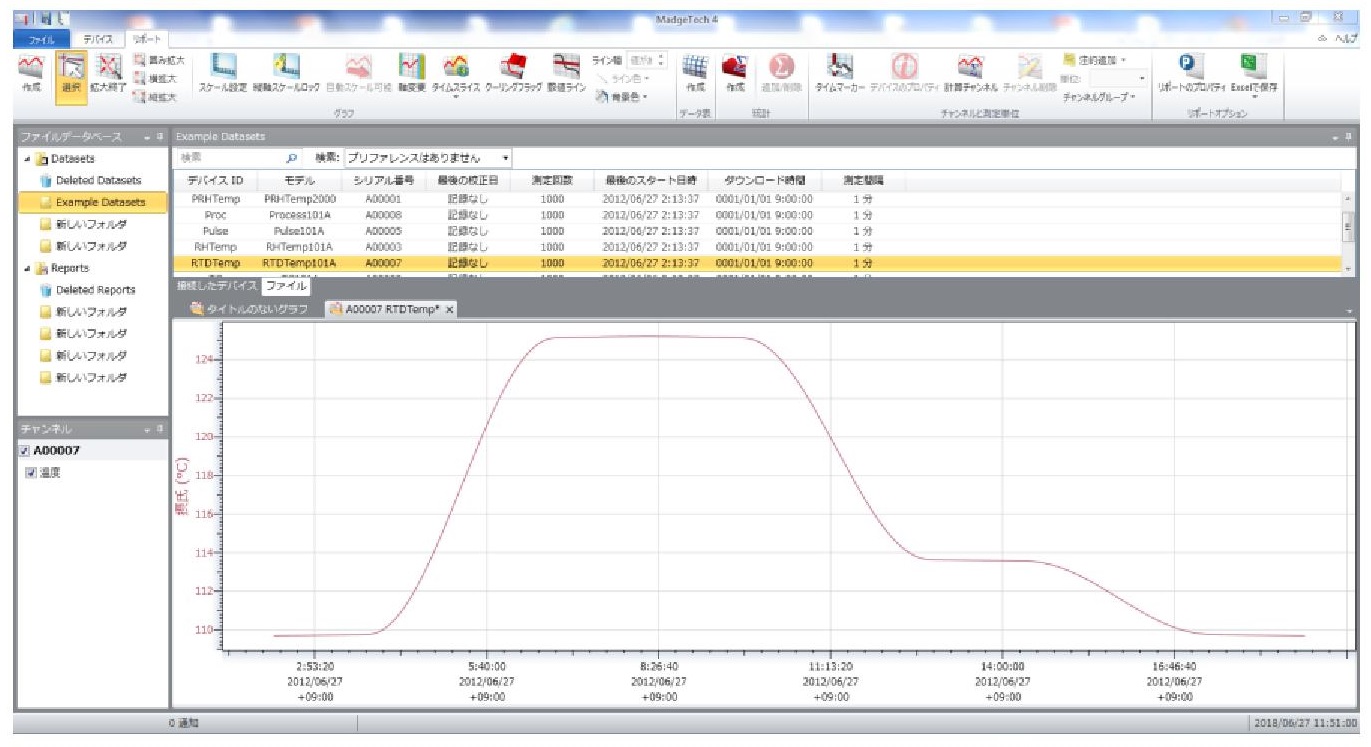Activate the 選択 (select) tool in the ribbon
The width and height of the screenshot is (1371, 747).
[70, 72]
